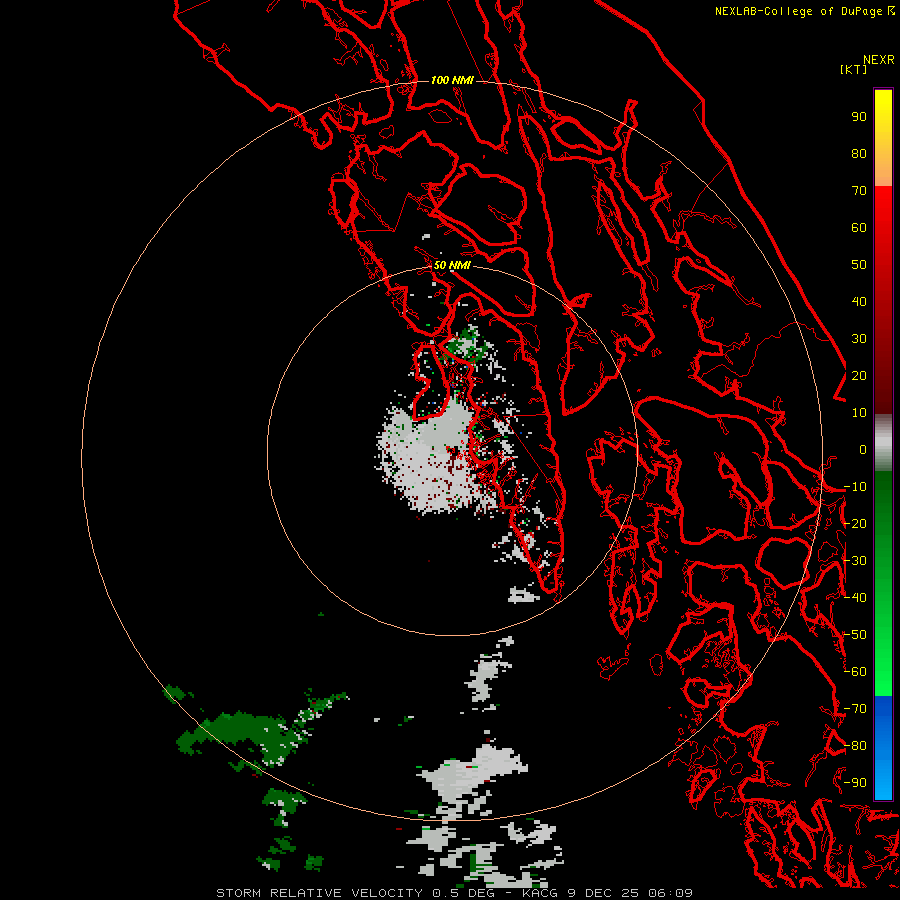
Task: Click the 50 value on the velocity scale
Action: 859,265
